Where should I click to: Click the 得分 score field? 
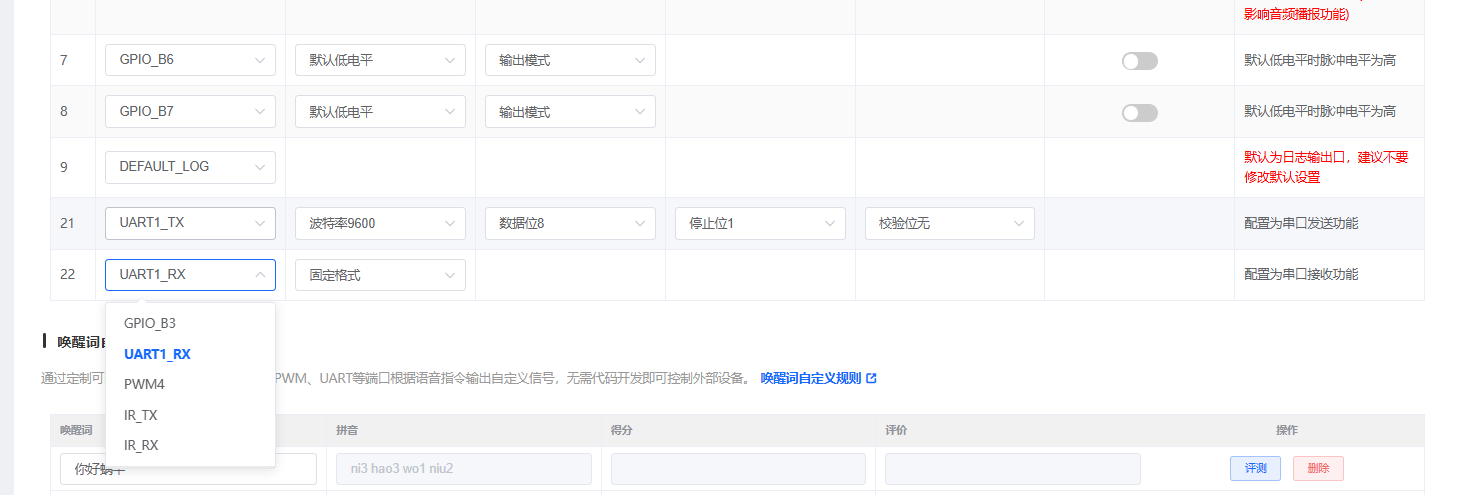coord(738,469)
